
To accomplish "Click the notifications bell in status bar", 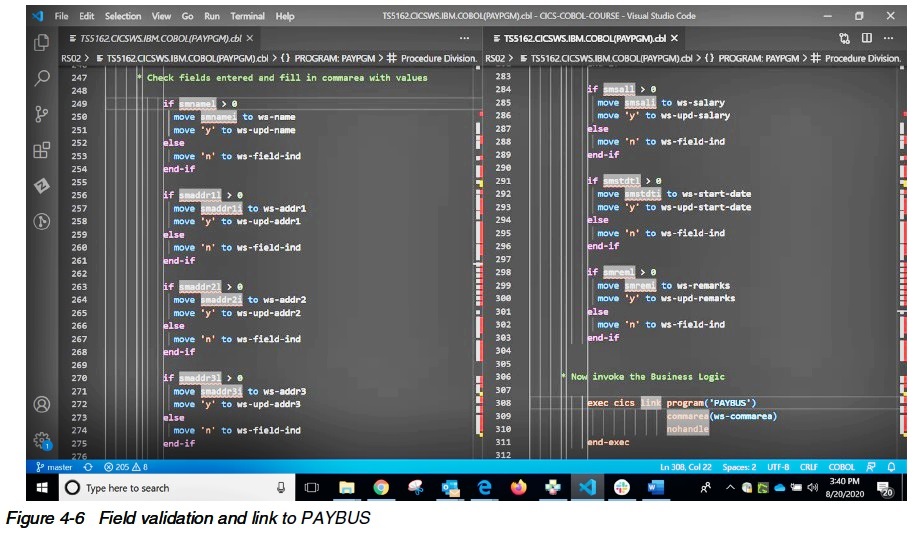I will pyautogui.click(x=892, y=467).
